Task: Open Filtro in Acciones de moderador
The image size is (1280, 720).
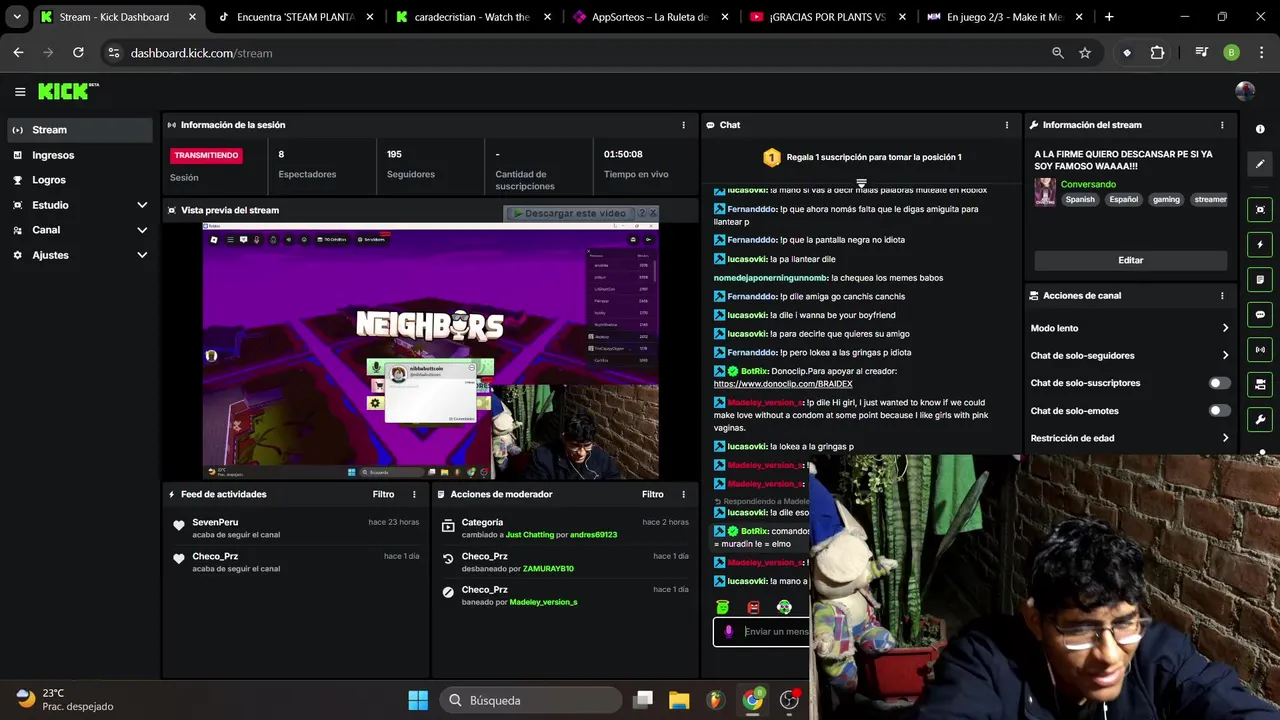Action: pyautogui.click(x=653, y=494)
